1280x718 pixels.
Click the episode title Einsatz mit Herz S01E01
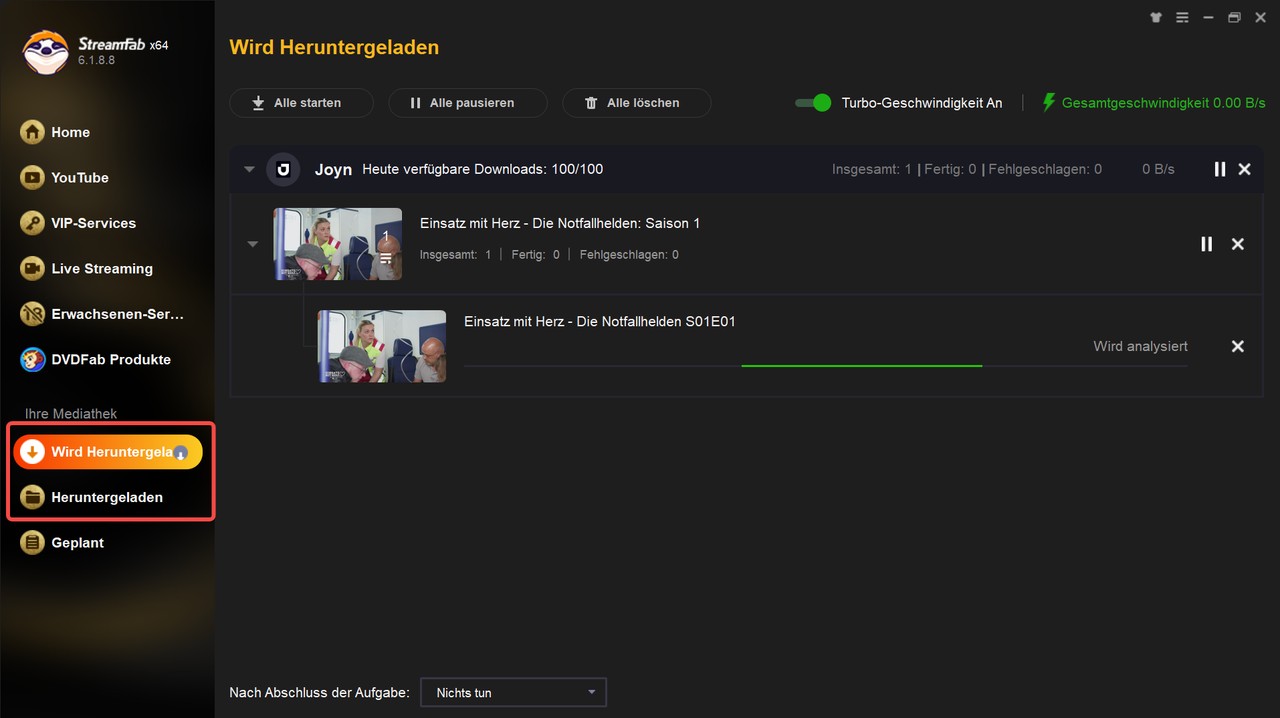(x=600, y=321)
